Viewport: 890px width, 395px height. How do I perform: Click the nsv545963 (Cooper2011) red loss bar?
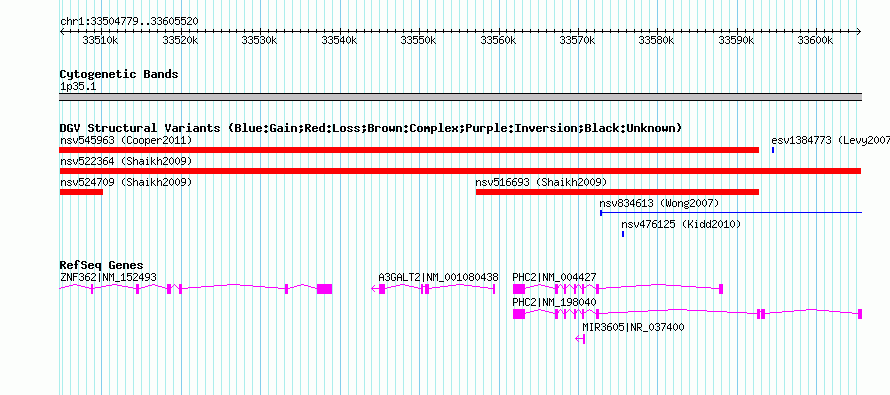point(409,150)
